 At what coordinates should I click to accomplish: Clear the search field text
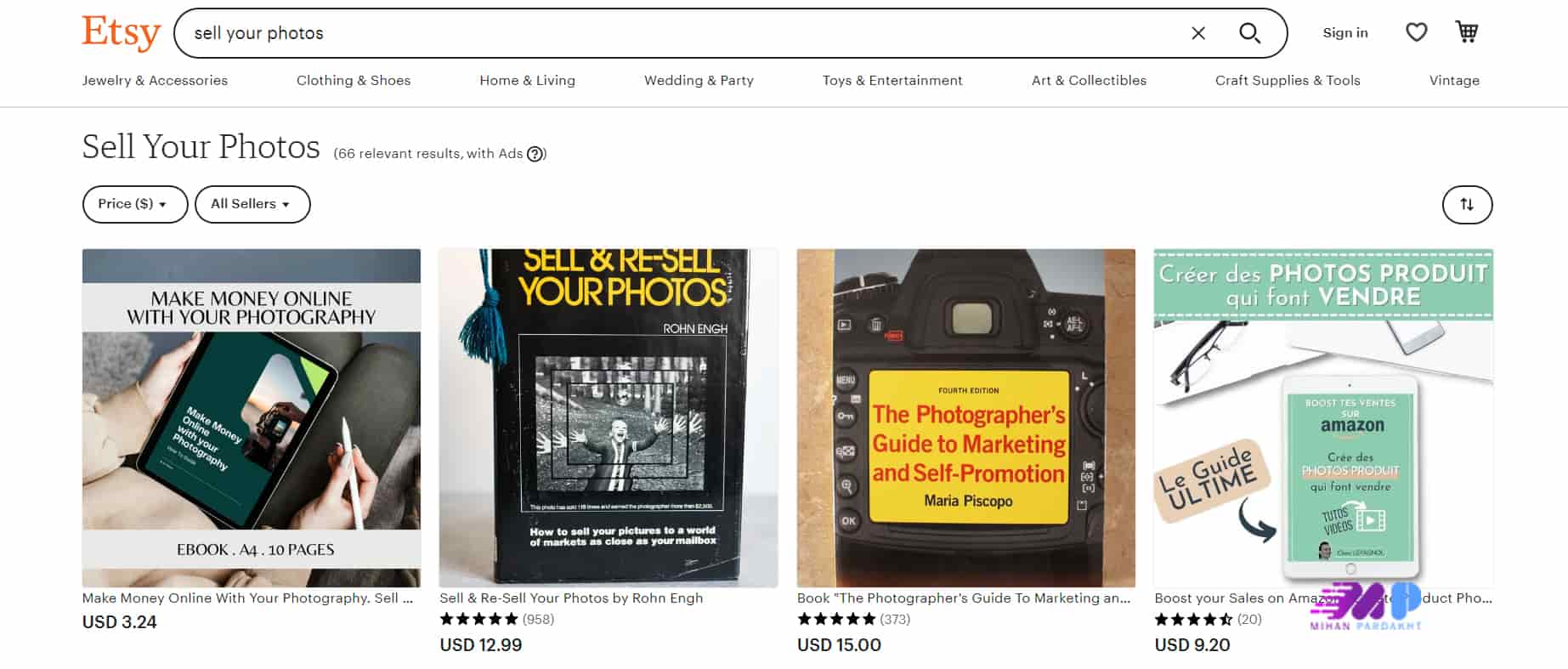1198,33
